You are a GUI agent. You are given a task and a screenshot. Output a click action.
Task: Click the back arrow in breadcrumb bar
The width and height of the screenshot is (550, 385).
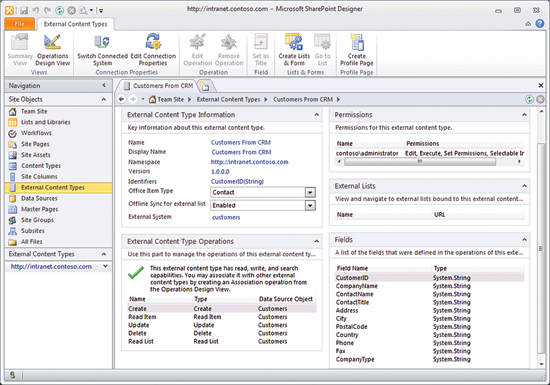click(x=121, y=99)
